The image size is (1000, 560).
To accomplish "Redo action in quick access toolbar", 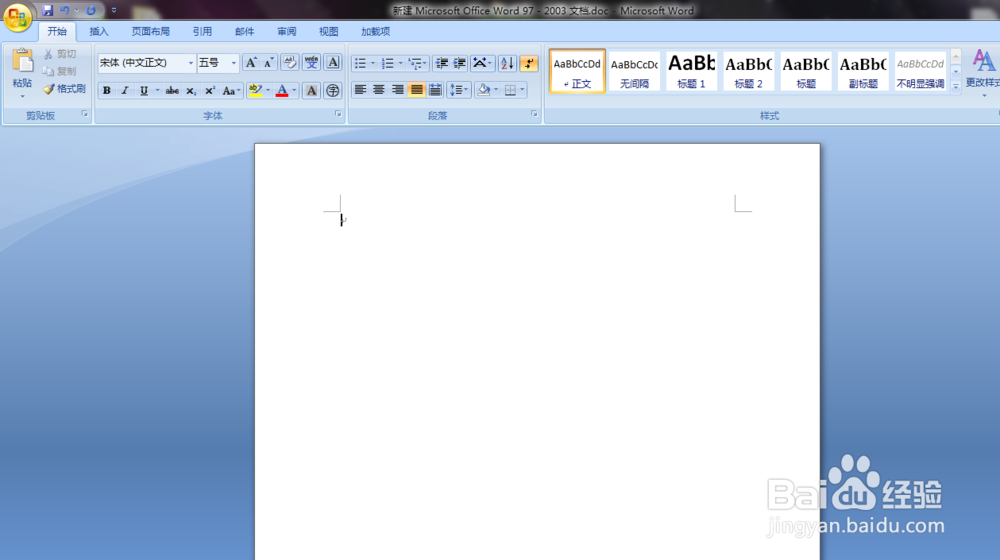I will pos(91,10).
